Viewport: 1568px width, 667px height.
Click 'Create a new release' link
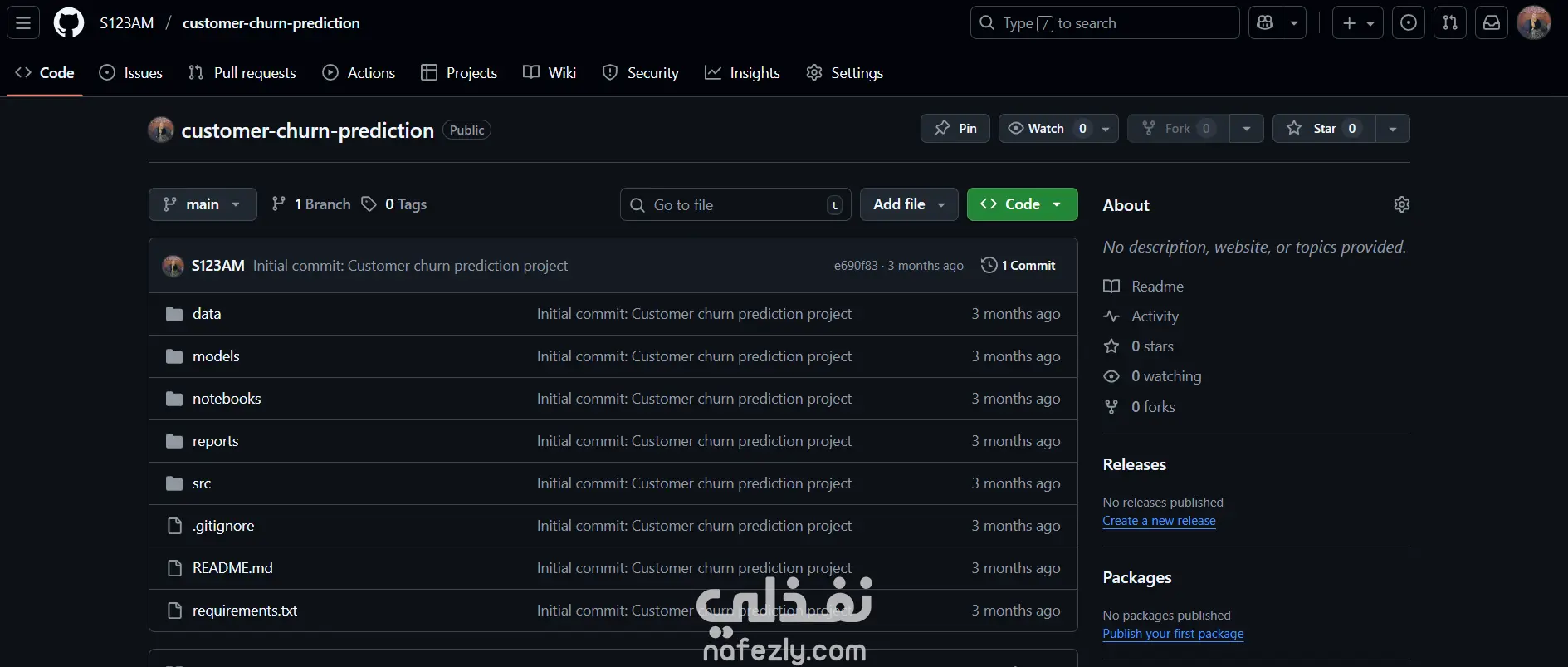1159,521
